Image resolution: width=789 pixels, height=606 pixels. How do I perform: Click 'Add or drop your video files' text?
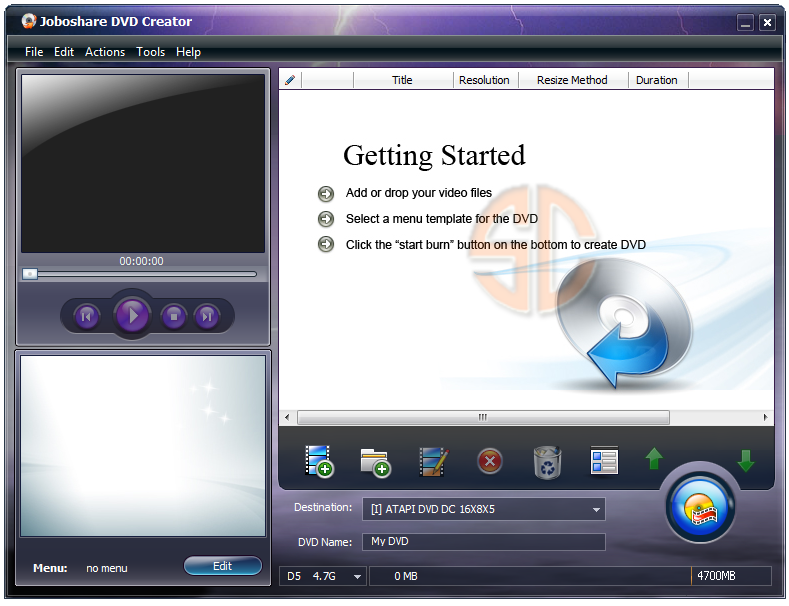(x=419, y=193)
